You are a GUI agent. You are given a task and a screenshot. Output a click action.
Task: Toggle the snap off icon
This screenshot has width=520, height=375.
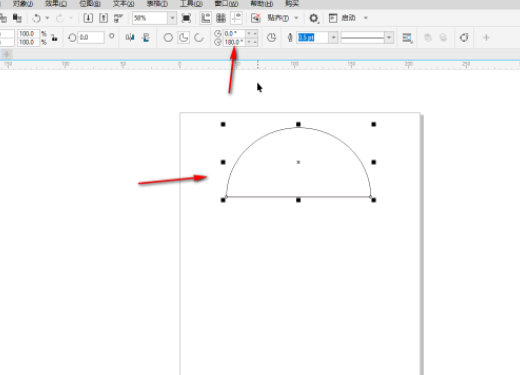[x=256, y=18]
